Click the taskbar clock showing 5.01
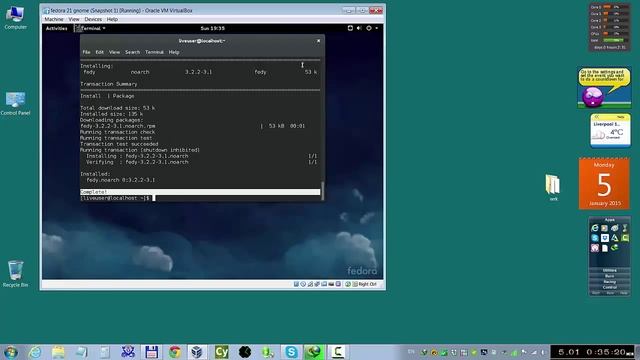Screen dimensions: 640x360 pos(592,352)
